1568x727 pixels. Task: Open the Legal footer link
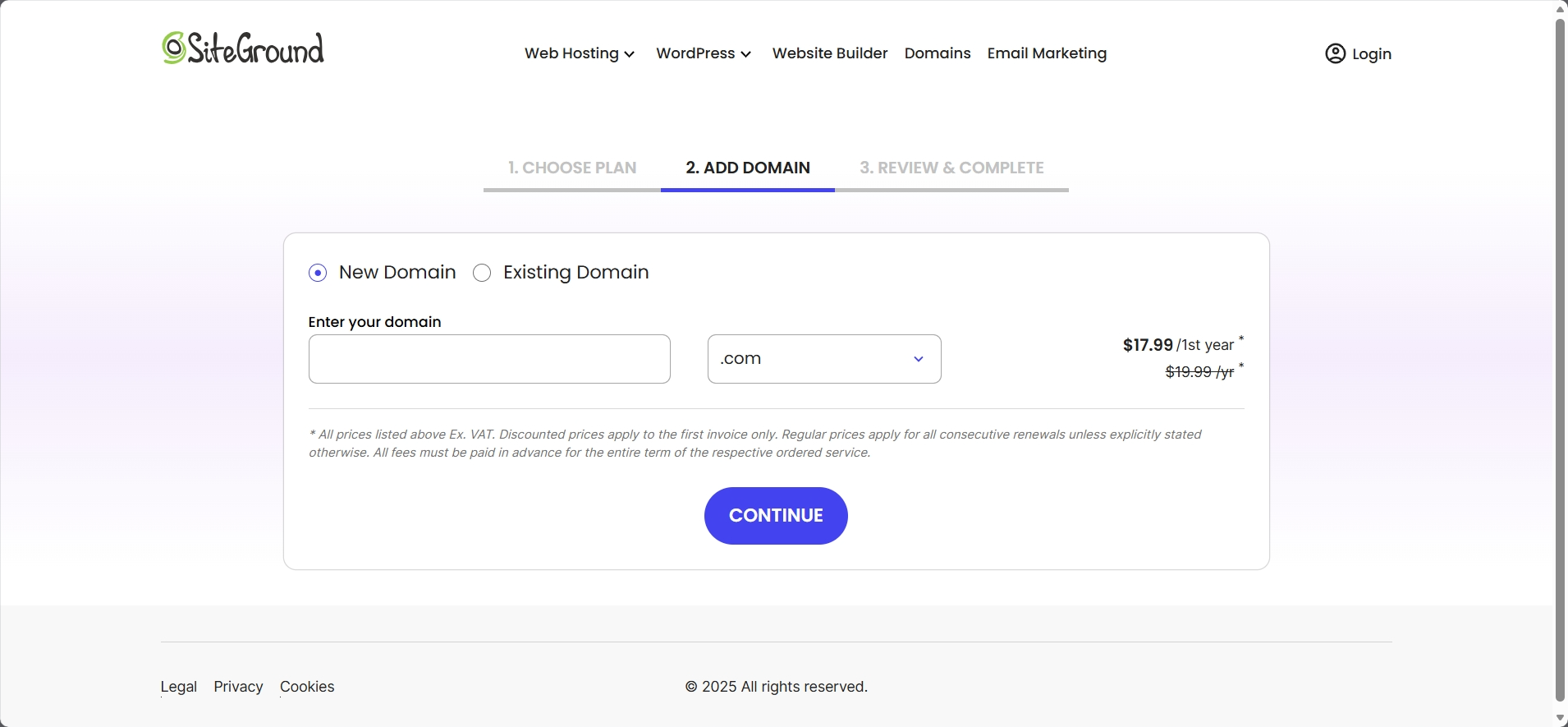(x=179, y=687)
